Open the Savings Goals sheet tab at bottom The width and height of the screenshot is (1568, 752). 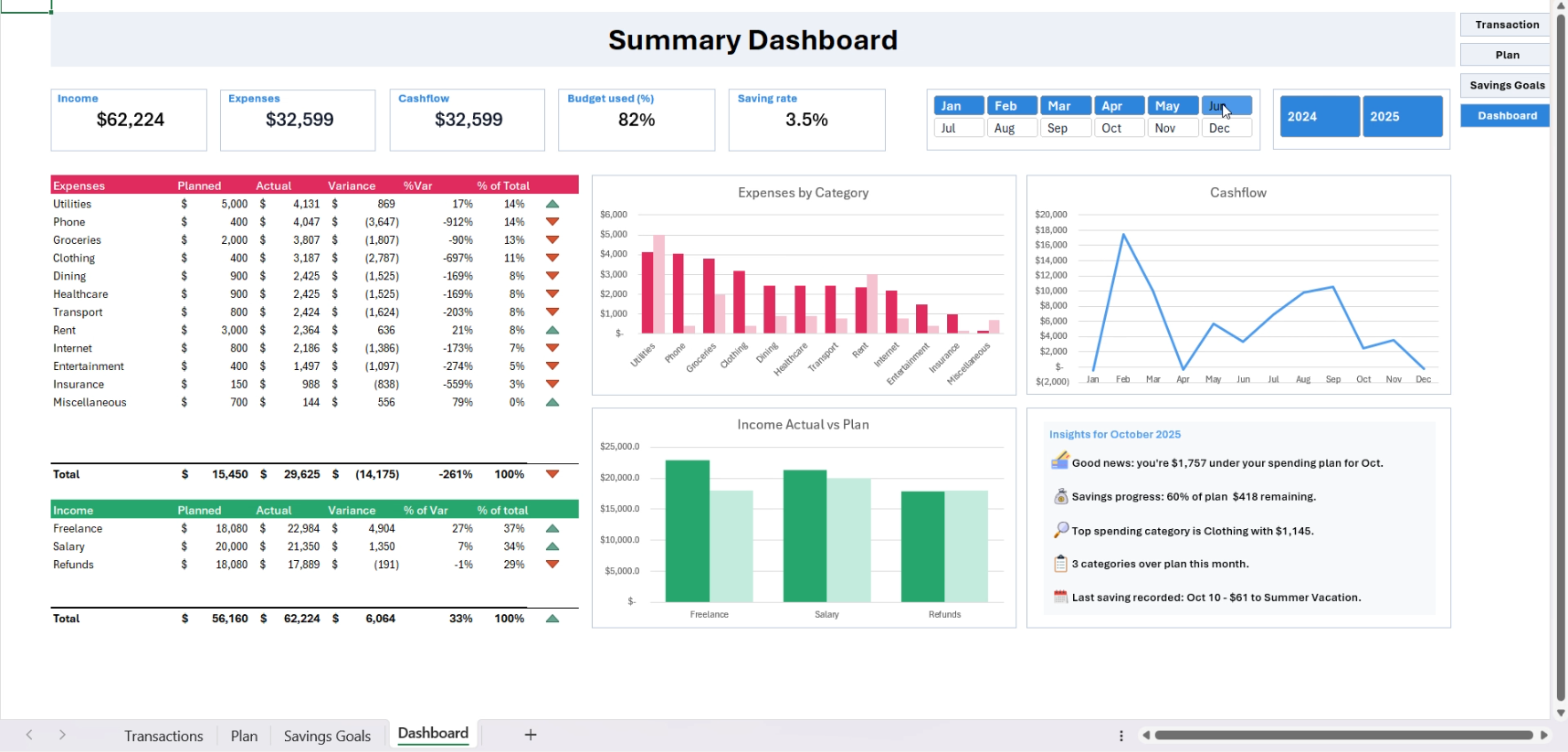point(327,736)
